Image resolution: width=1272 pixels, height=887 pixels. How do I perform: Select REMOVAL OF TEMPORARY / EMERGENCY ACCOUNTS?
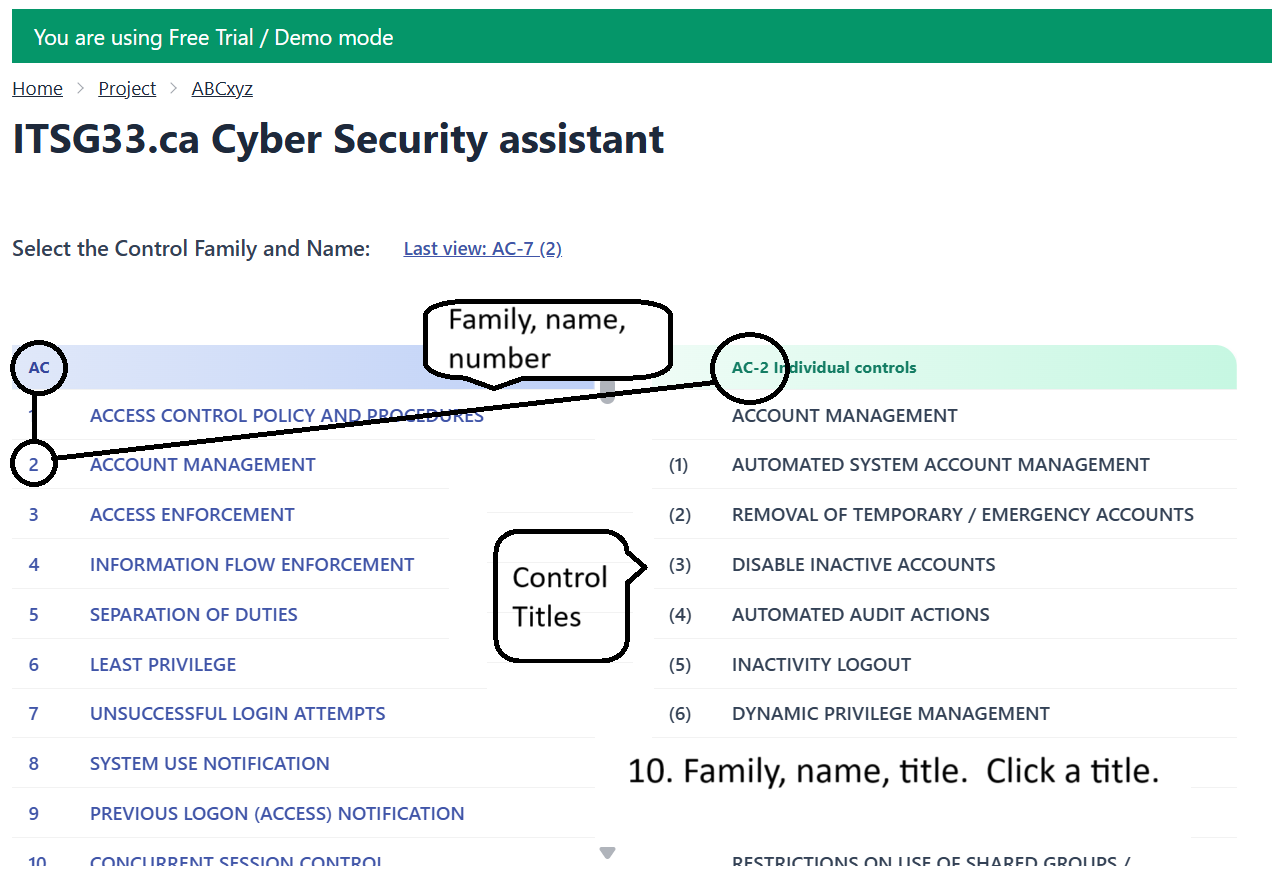click(963, 515)
